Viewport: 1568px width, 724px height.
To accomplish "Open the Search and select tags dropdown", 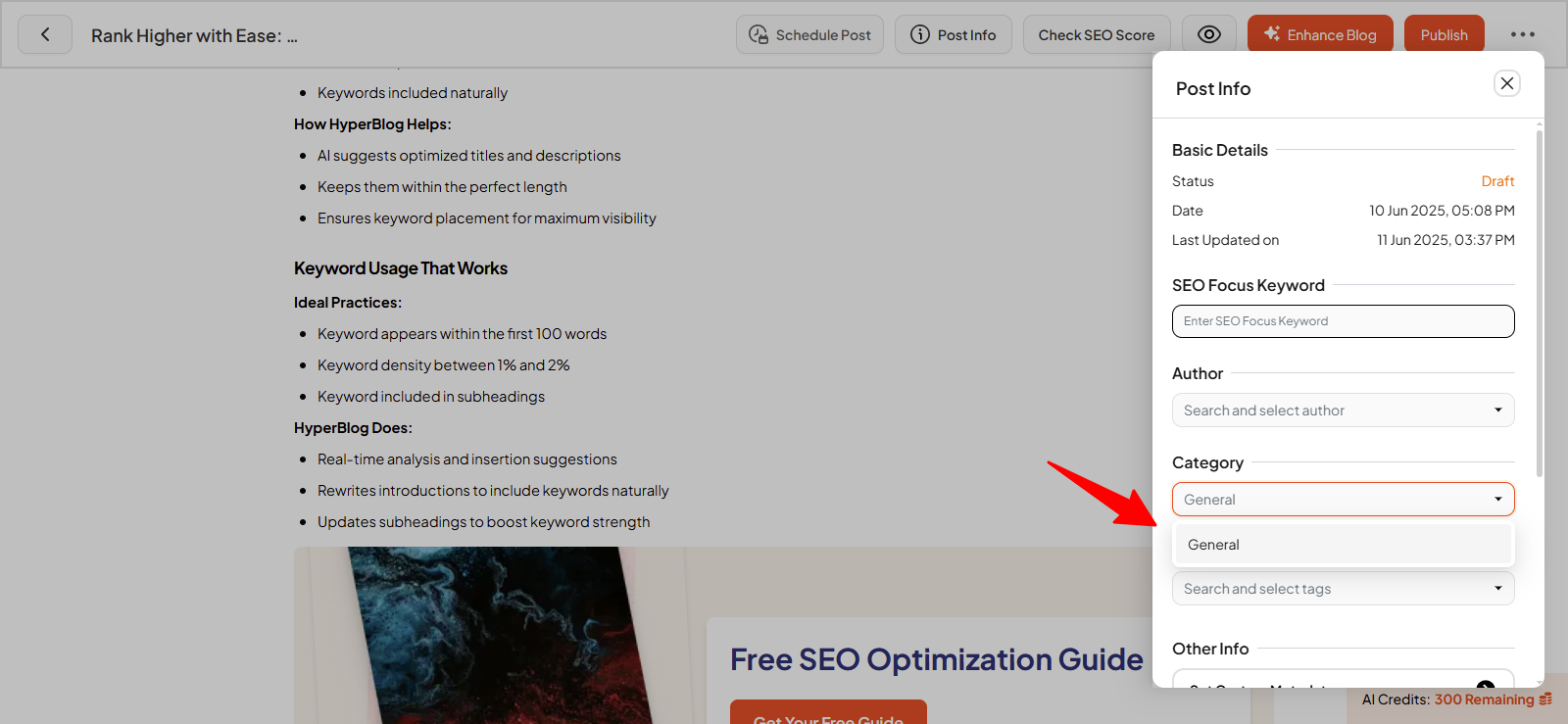I will 1344,589.
